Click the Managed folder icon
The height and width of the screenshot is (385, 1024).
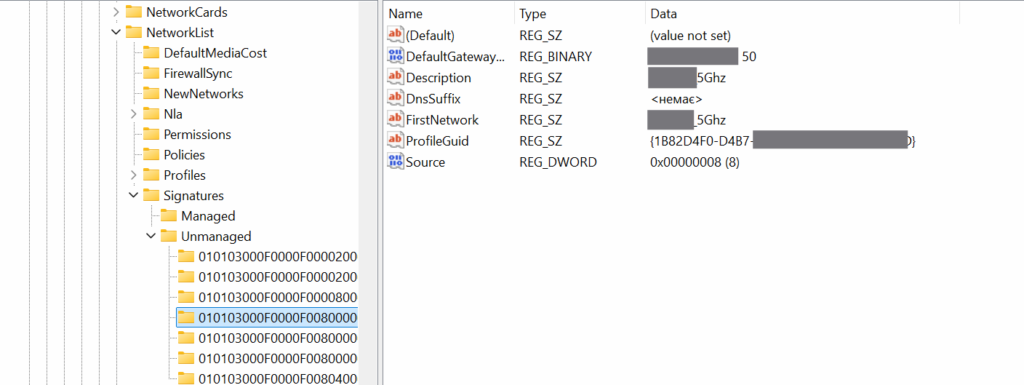169,215
